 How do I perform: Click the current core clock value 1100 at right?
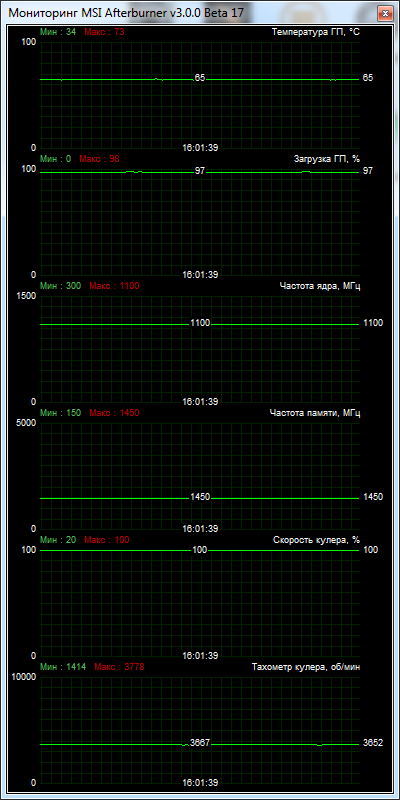click(372, 323)
